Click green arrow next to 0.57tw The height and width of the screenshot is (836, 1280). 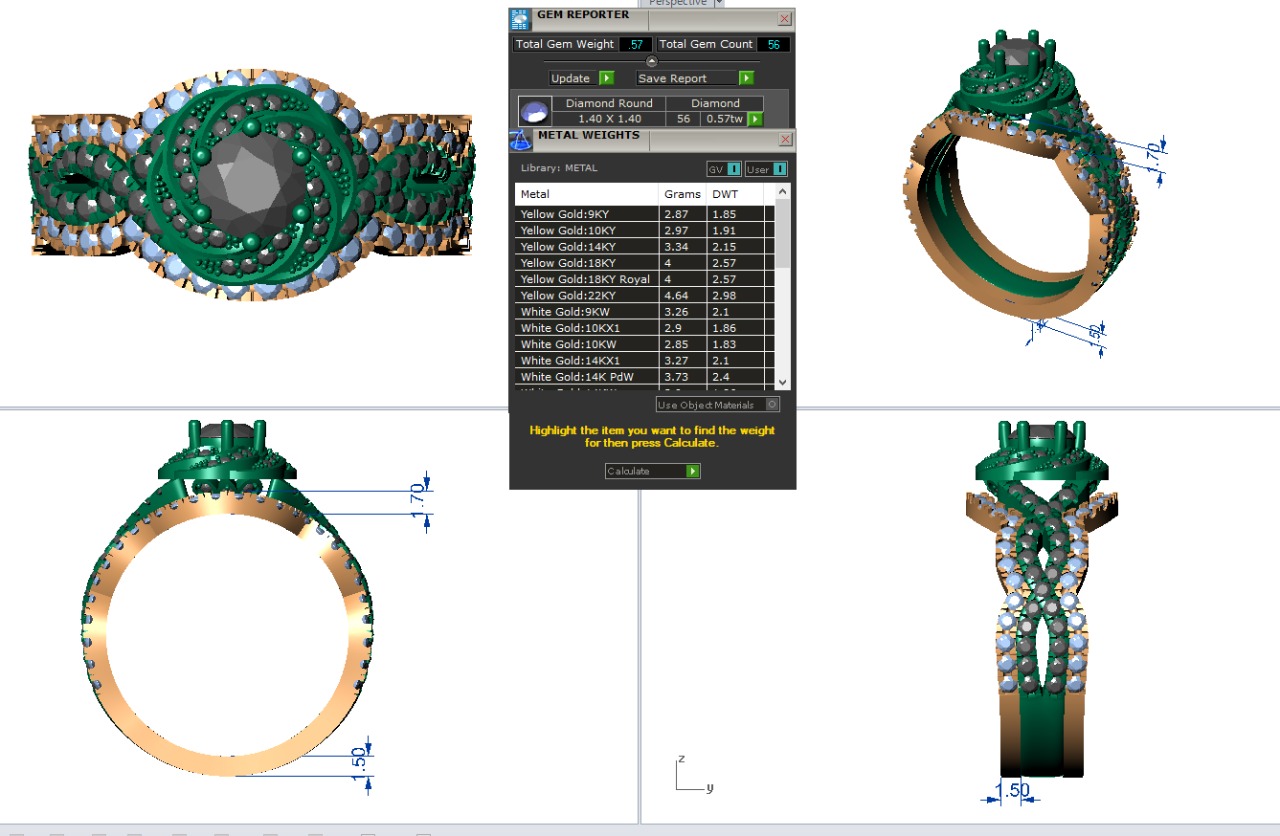755,119
